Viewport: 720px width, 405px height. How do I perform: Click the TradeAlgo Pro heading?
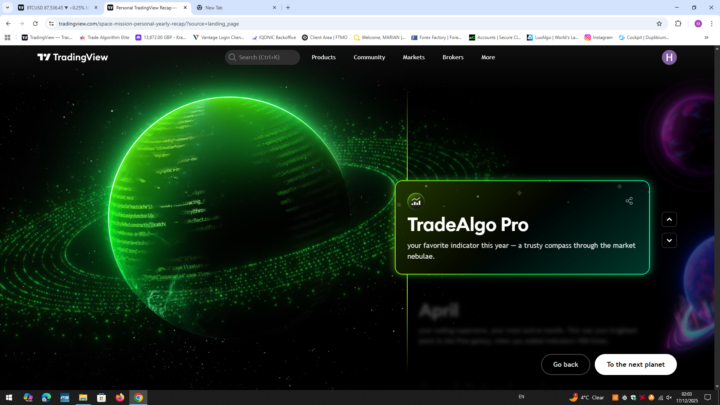467,225
